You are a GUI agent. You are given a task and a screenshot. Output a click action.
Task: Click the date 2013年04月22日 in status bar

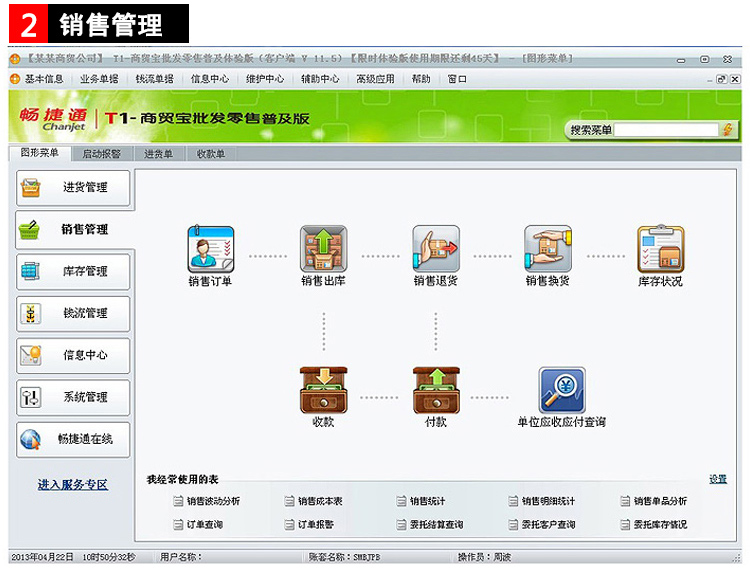point(43,557)
